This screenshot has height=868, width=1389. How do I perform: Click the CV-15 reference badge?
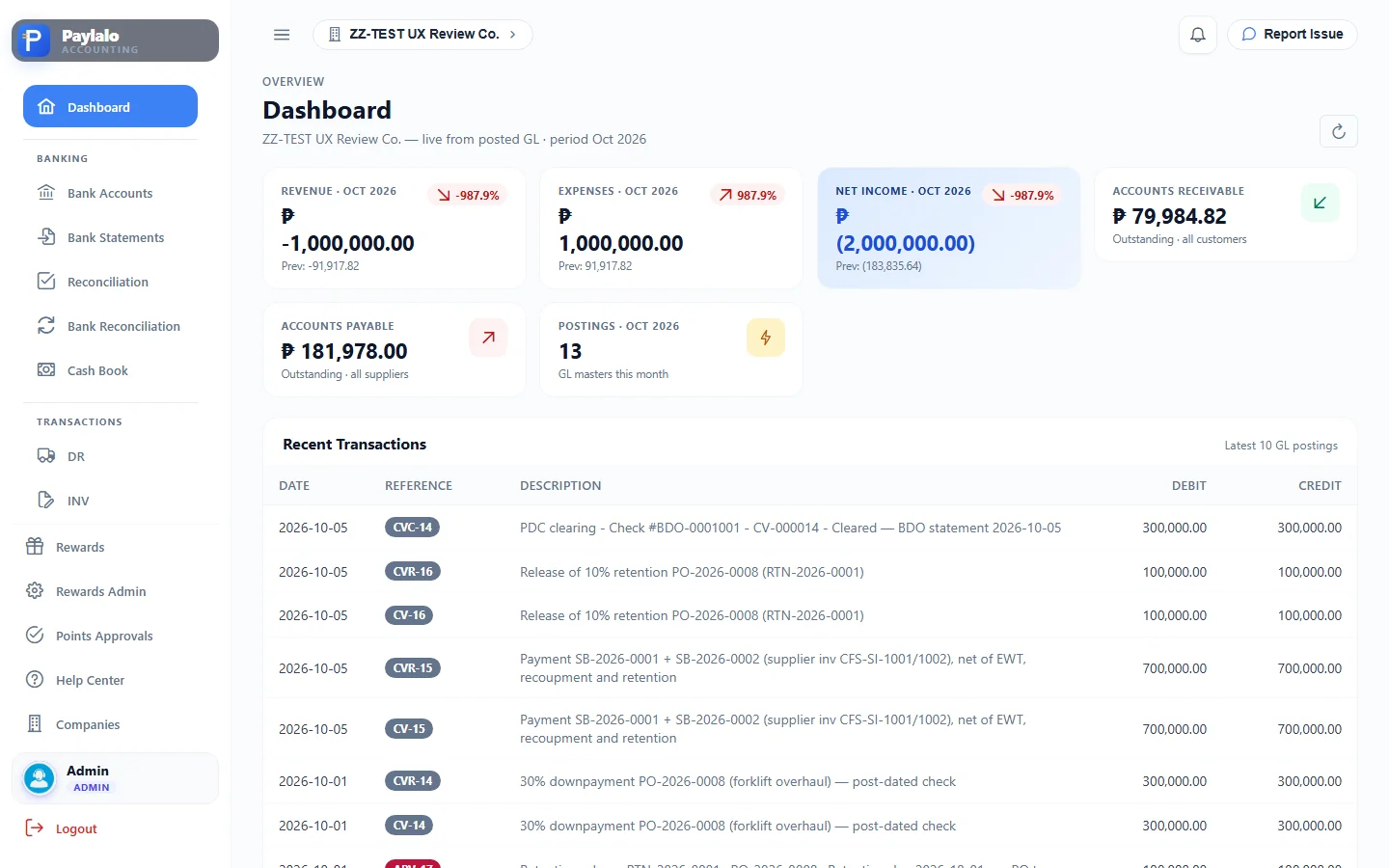tap(409, 729)
